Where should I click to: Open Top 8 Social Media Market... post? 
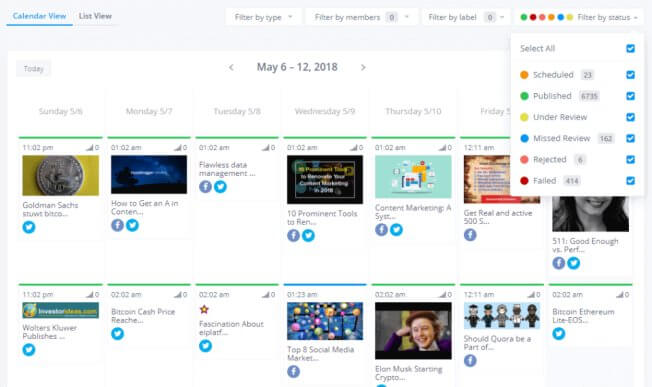click(x=320, y=354)
